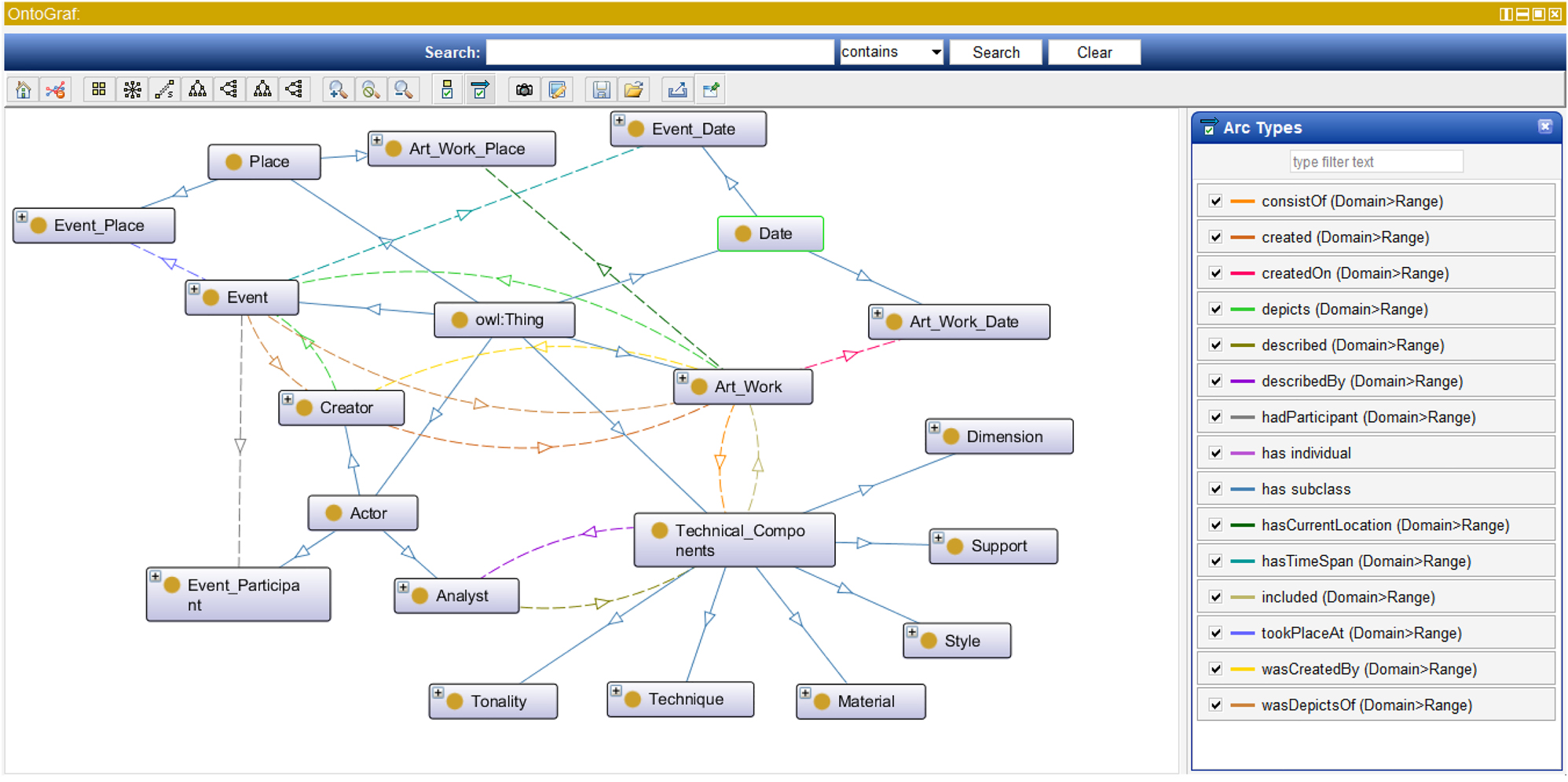
Task: Save the graph with the floppy disk icon
Action: (601, 90)
